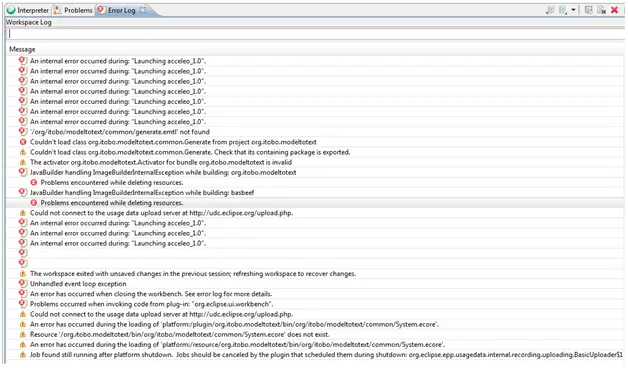Click warning icon of 'Job found still running' row
Image resolution: width=628 pixels, height=368 pixels.
point(23,355)
